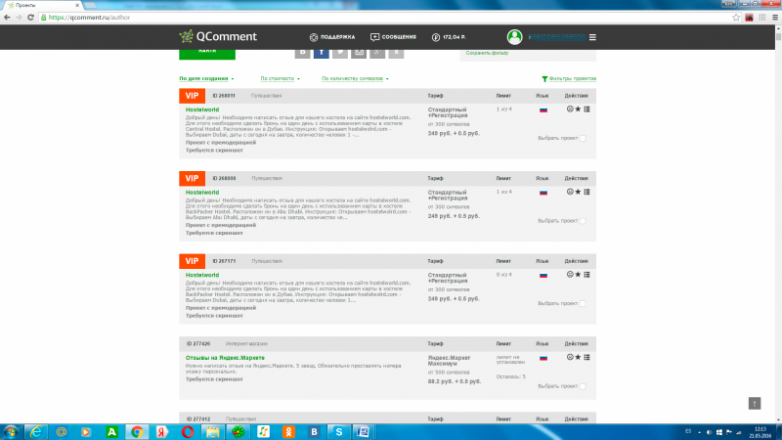Image resolution: width=782 pixels, height=440 pixels.
Task: Check 'Выбрать проект' for project 268008
Action: pos(583,221)
